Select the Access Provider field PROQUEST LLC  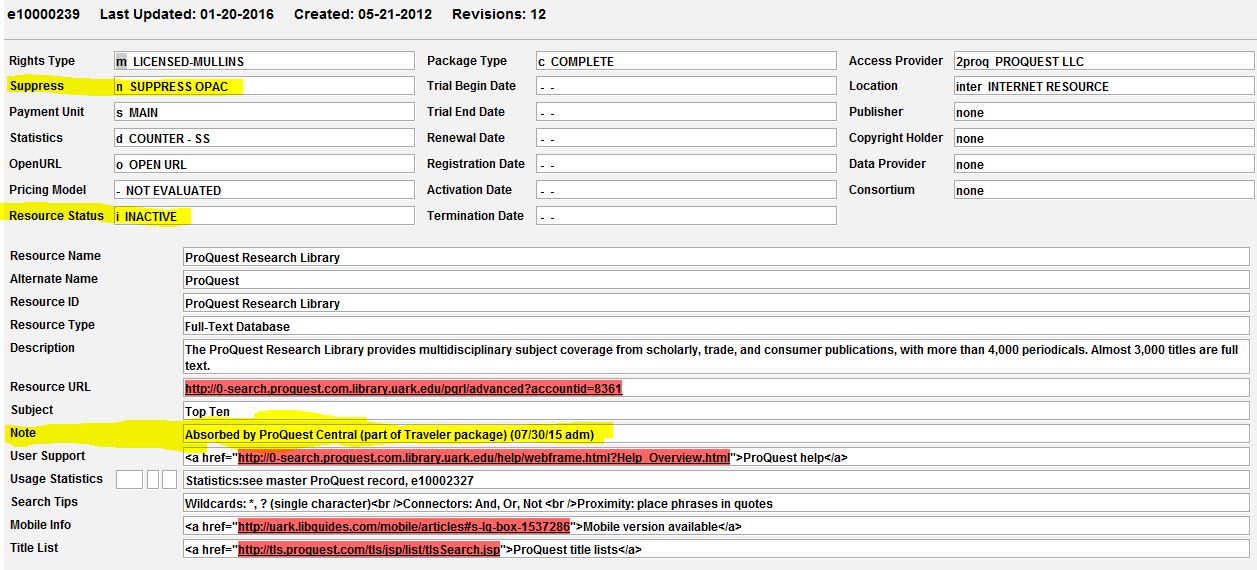pos(1104,61)
